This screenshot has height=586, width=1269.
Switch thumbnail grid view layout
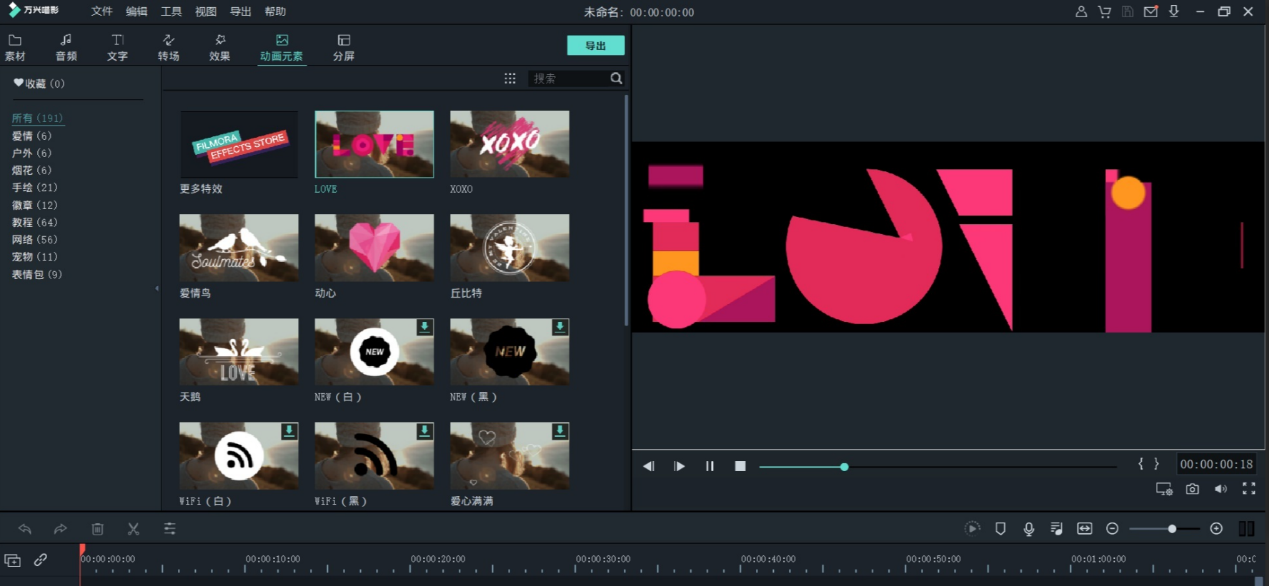510,78
